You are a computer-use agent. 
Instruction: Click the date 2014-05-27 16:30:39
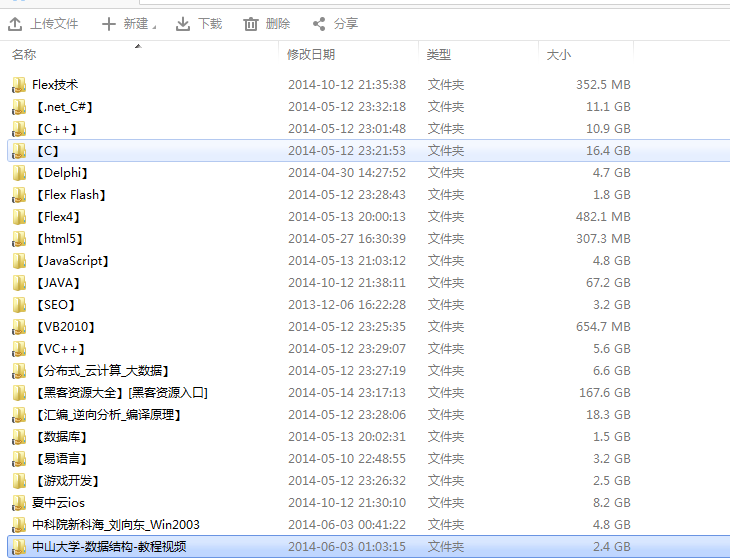[x=347, y=239]
